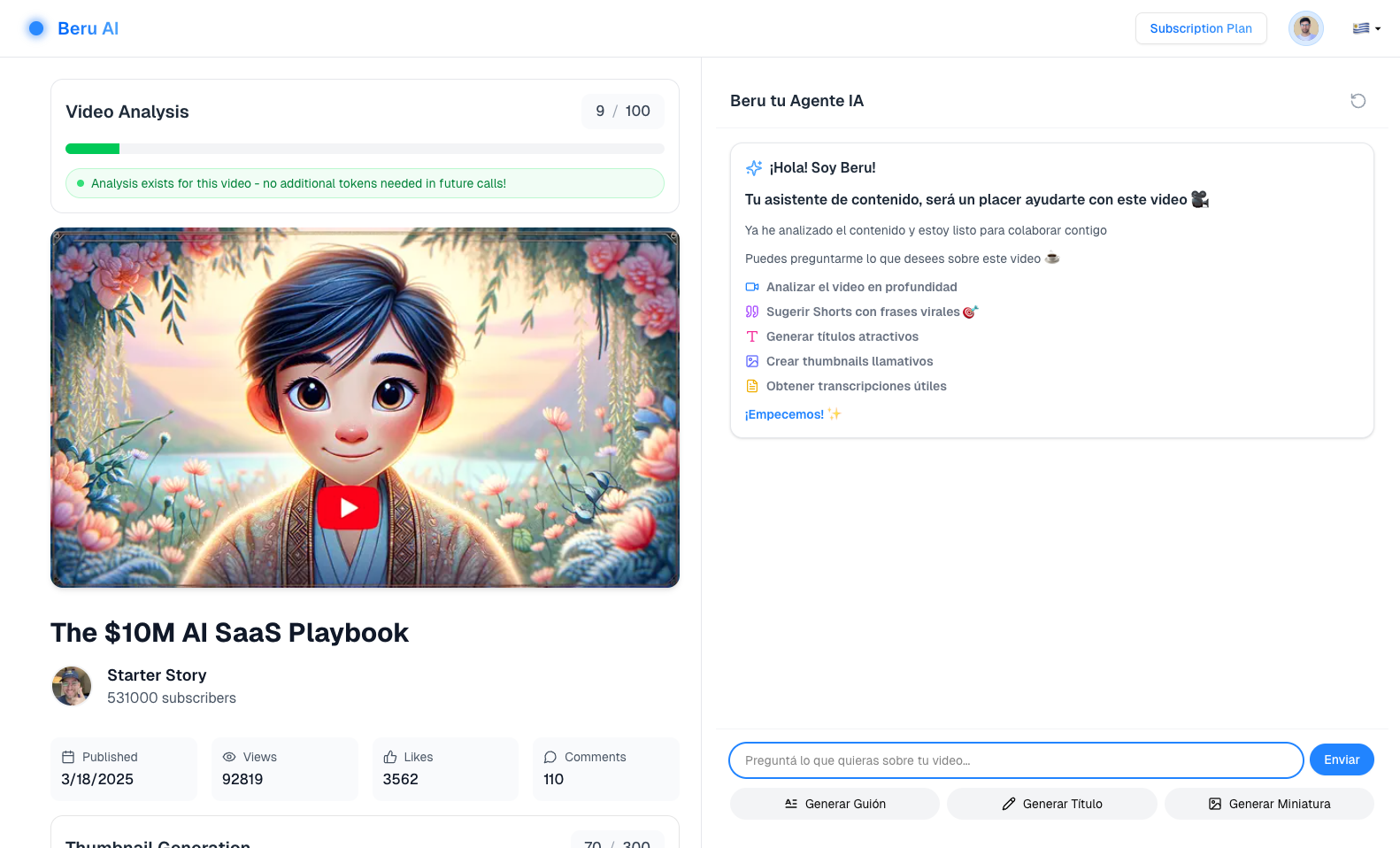The image size is (1400, 848).
Task: Select the 531000 subscribers text
Action: pos(172,698)
